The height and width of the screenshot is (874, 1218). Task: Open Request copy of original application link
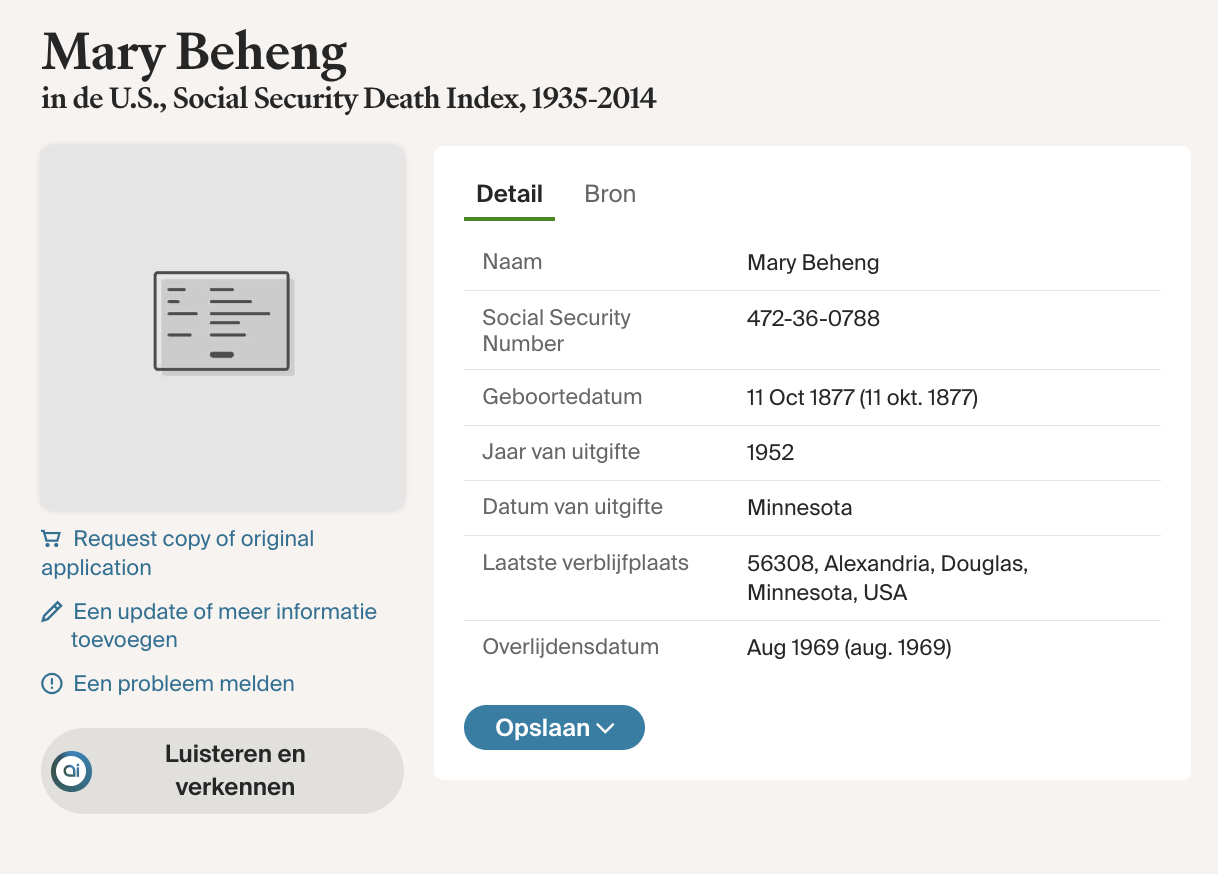193,540
